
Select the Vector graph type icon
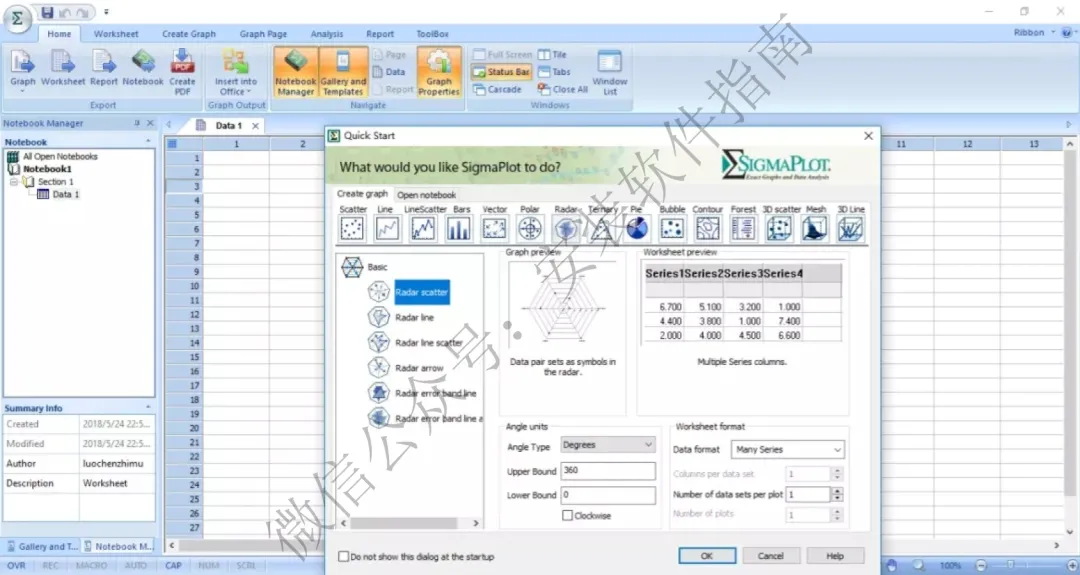pyautogui.click(x=494, y=228)
